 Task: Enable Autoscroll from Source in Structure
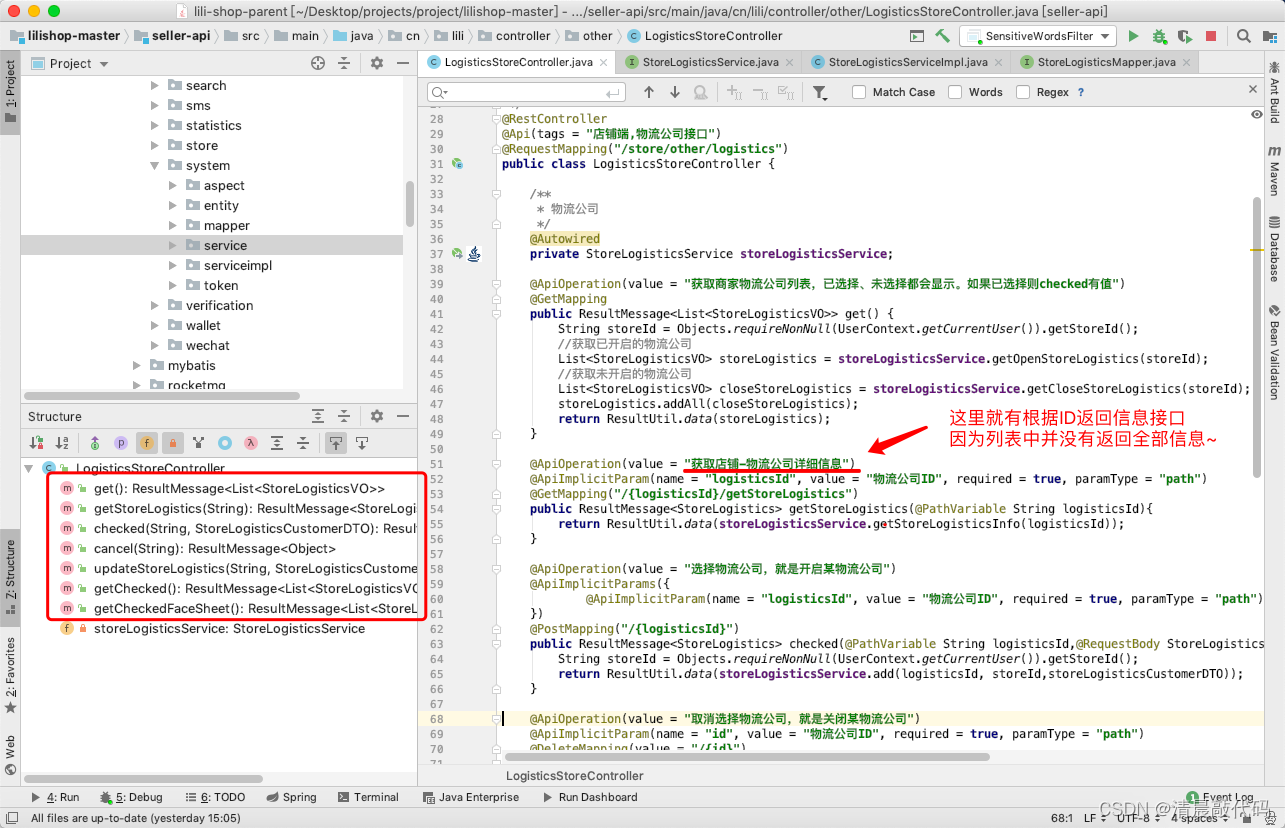pyautogui.click(x=362, y=442)
